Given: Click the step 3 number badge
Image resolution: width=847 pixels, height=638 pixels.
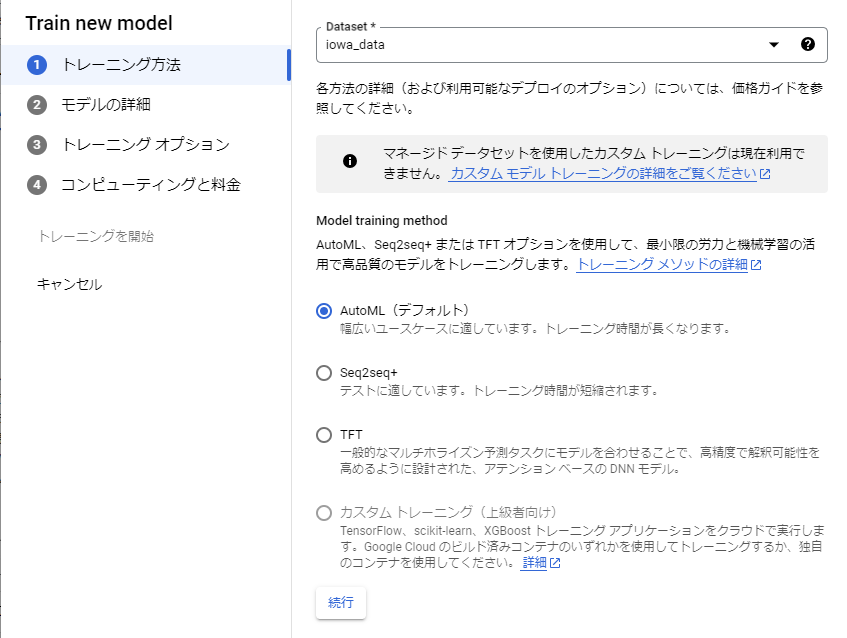Looking at the screenshot, I should 37,145.
